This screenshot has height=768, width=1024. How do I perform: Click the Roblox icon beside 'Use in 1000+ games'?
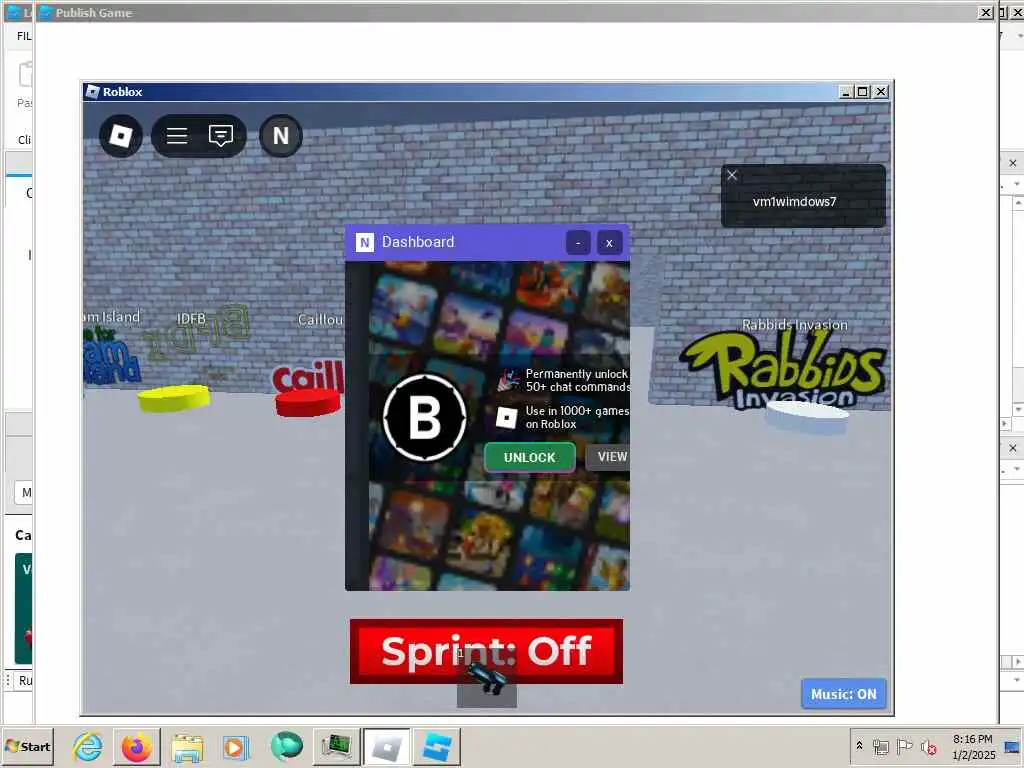pos(507,417)
